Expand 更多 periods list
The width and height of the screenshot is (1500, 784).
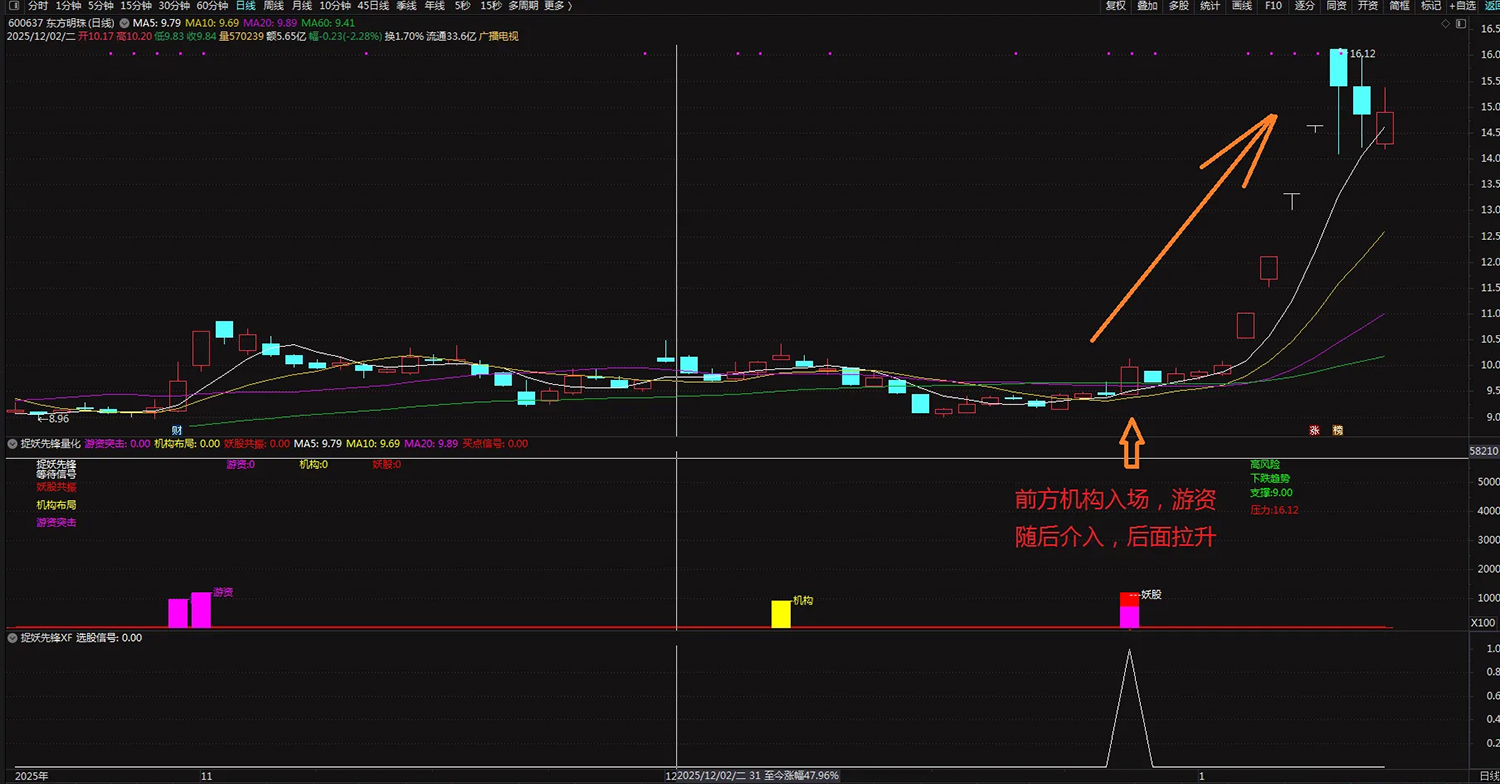553,6
